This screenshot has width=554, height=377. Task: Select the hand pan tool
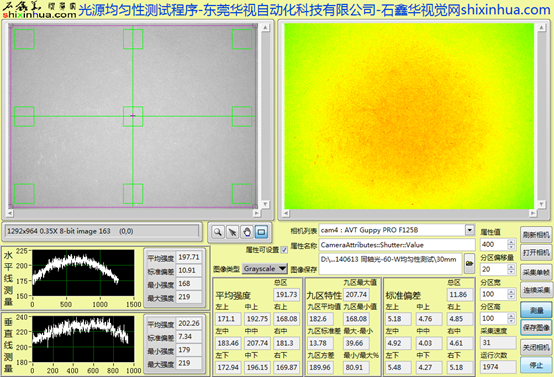coord(247,232)
